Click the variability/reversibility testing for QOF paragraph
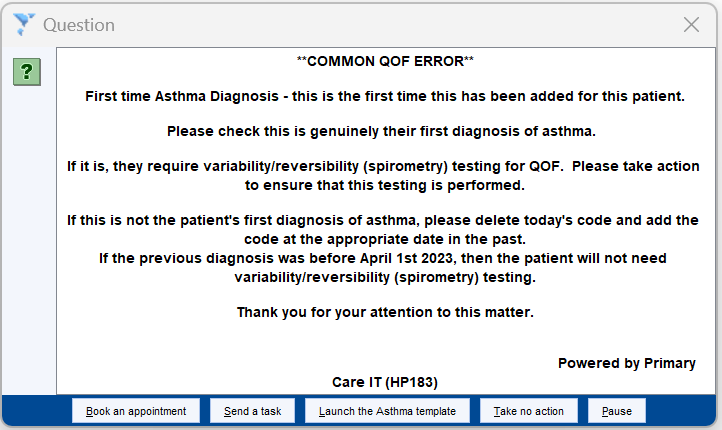This screenshot has height=430, width=722. 384,175
